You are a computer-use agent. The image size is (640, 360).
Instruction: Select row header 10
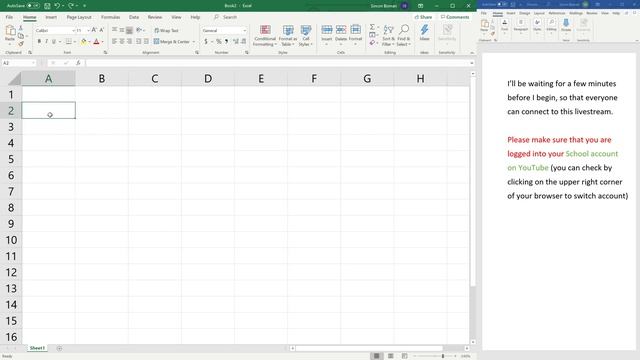(11, 240)
